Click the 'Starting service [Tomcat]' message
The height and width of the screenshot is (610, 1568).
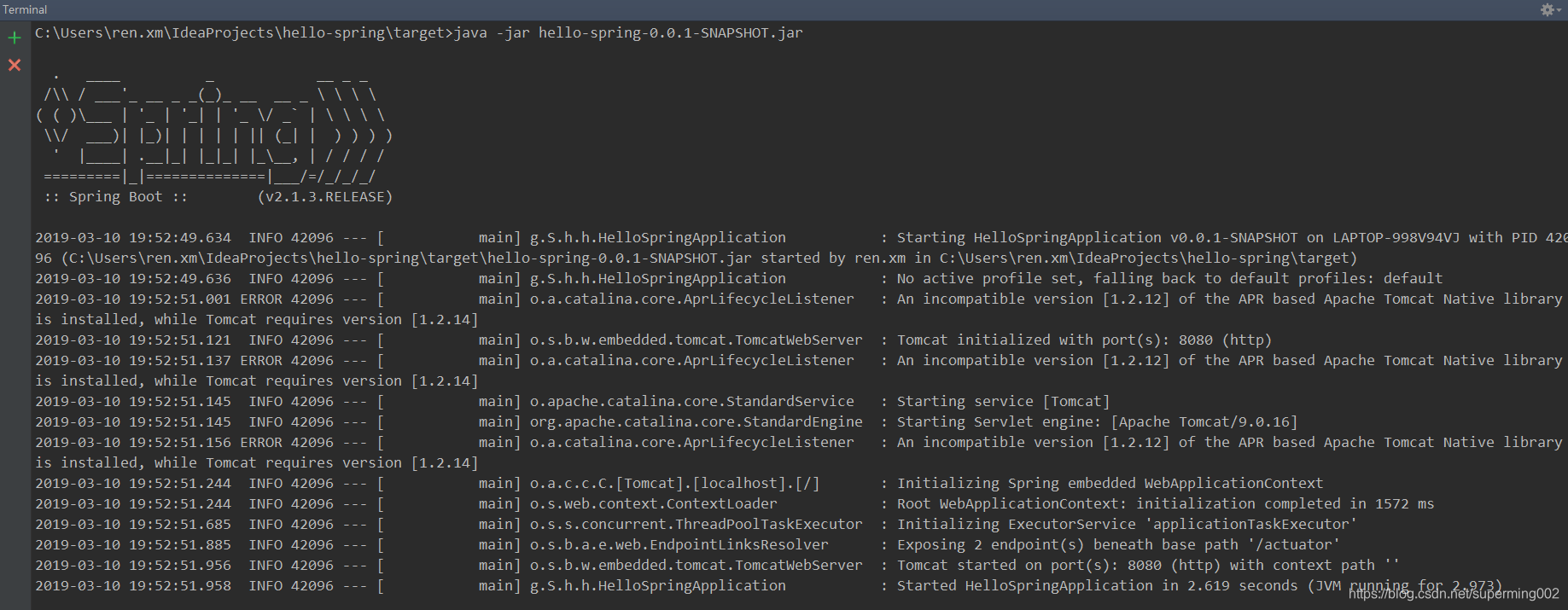pos(1003,402)
